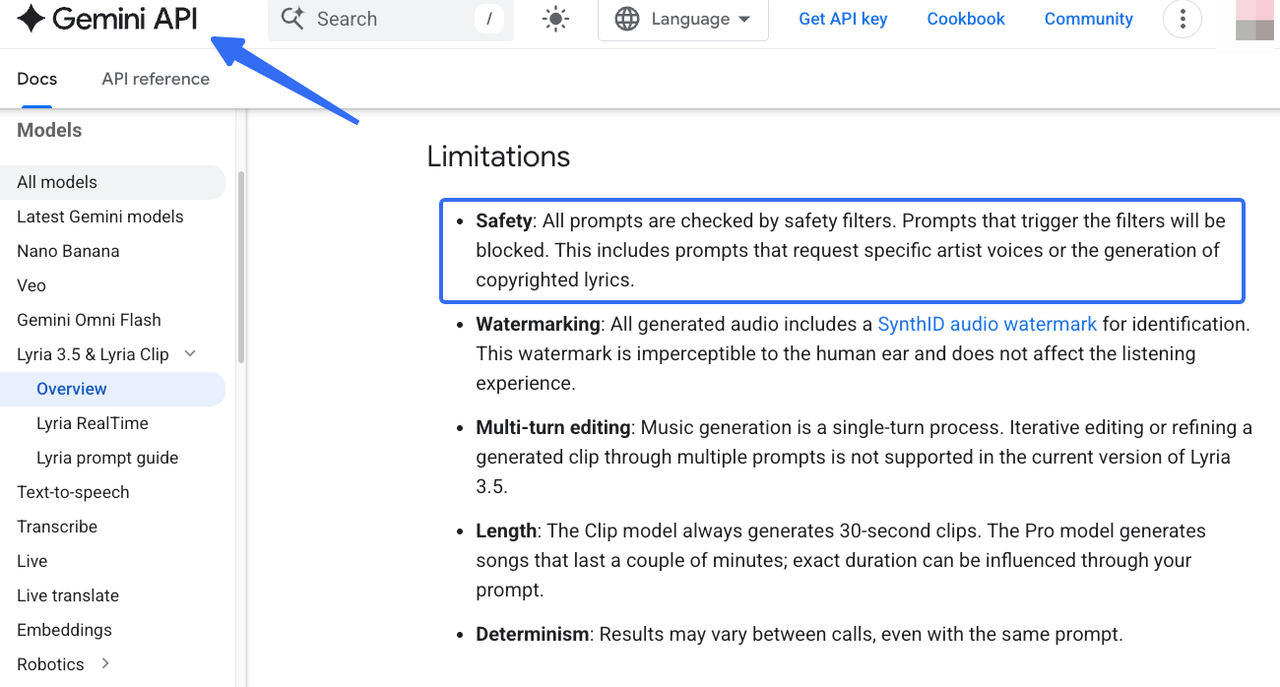
Task: Open Lyria prompt guide sidebar item
Action: 107,458
